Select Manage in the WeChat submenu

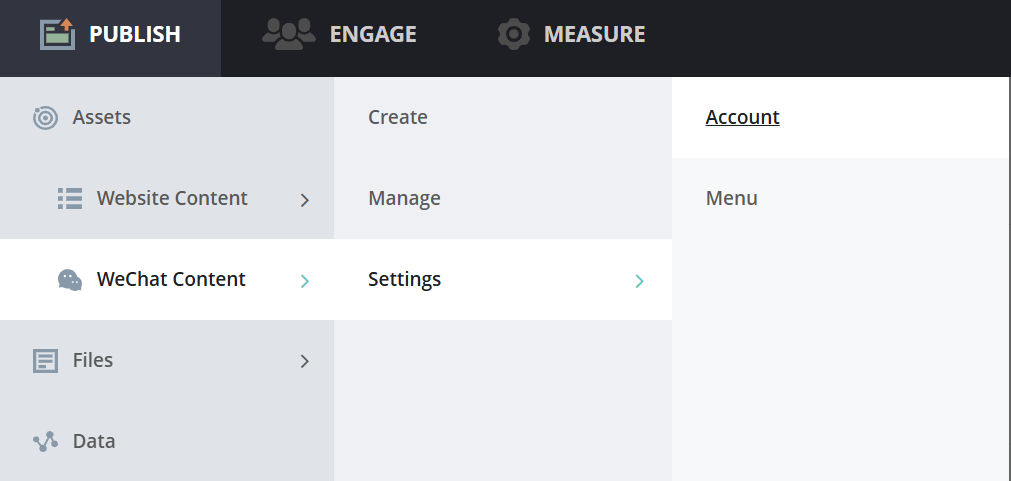pyautogui.click(x=404, y=198)
